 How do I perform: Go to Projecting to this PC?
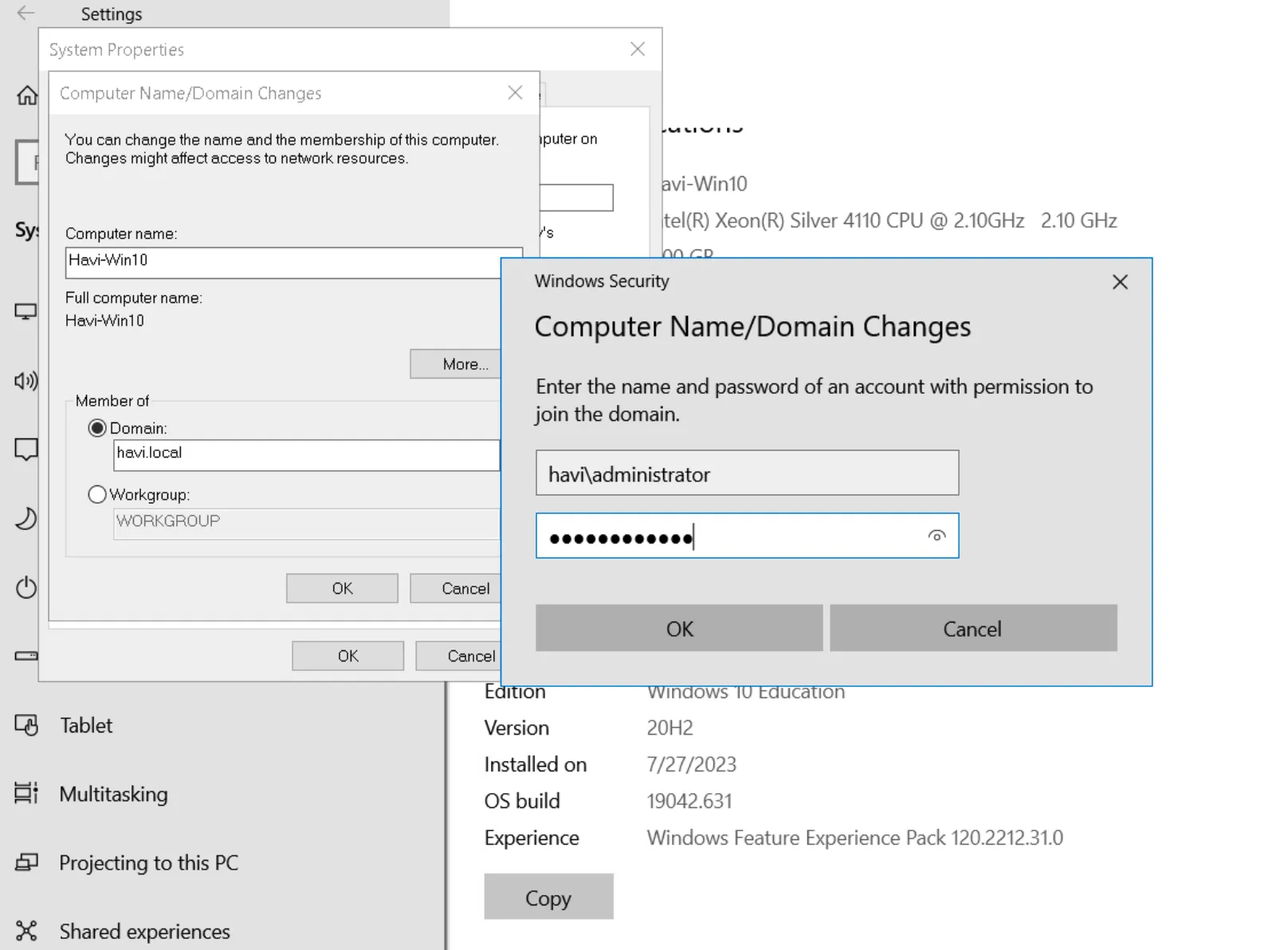point(148,863)
